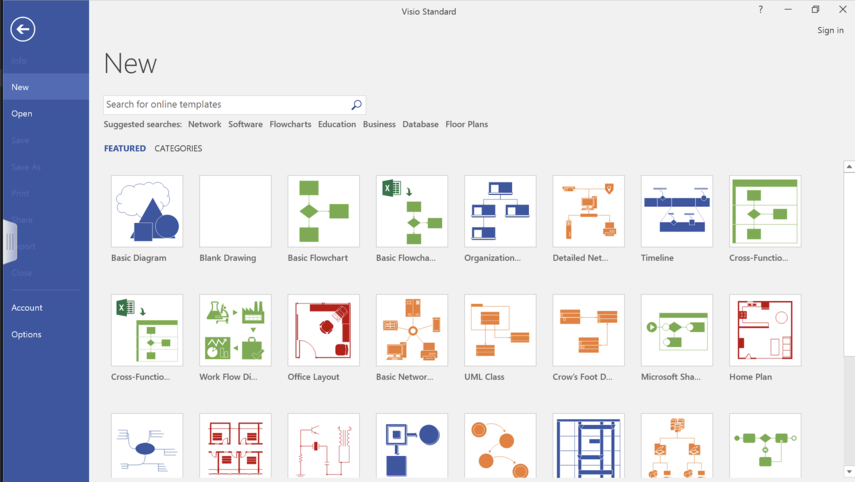Open the UML Class template icon
Image resolution: width=855 pixels, height=482 pixels.
(x=500, y=330)
